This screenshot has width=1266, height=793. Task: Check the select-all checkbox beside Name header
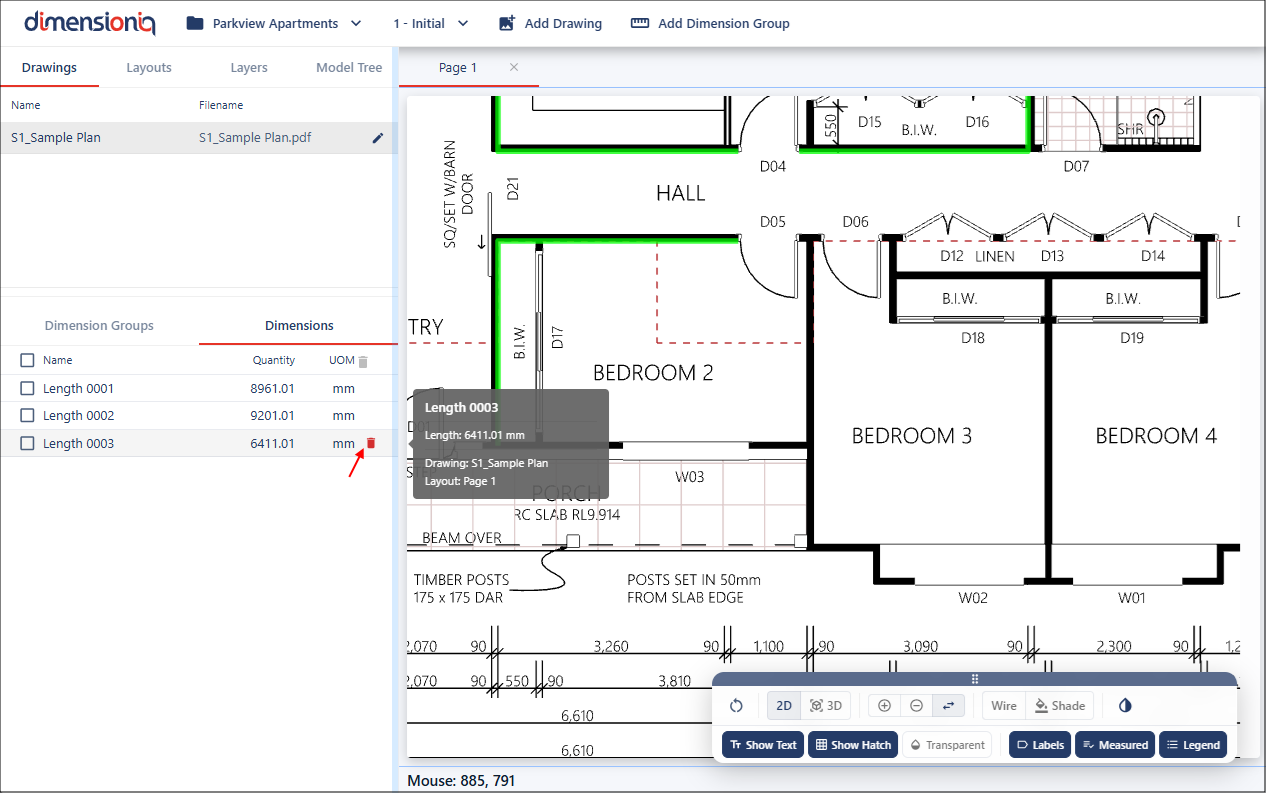[27, 360]
